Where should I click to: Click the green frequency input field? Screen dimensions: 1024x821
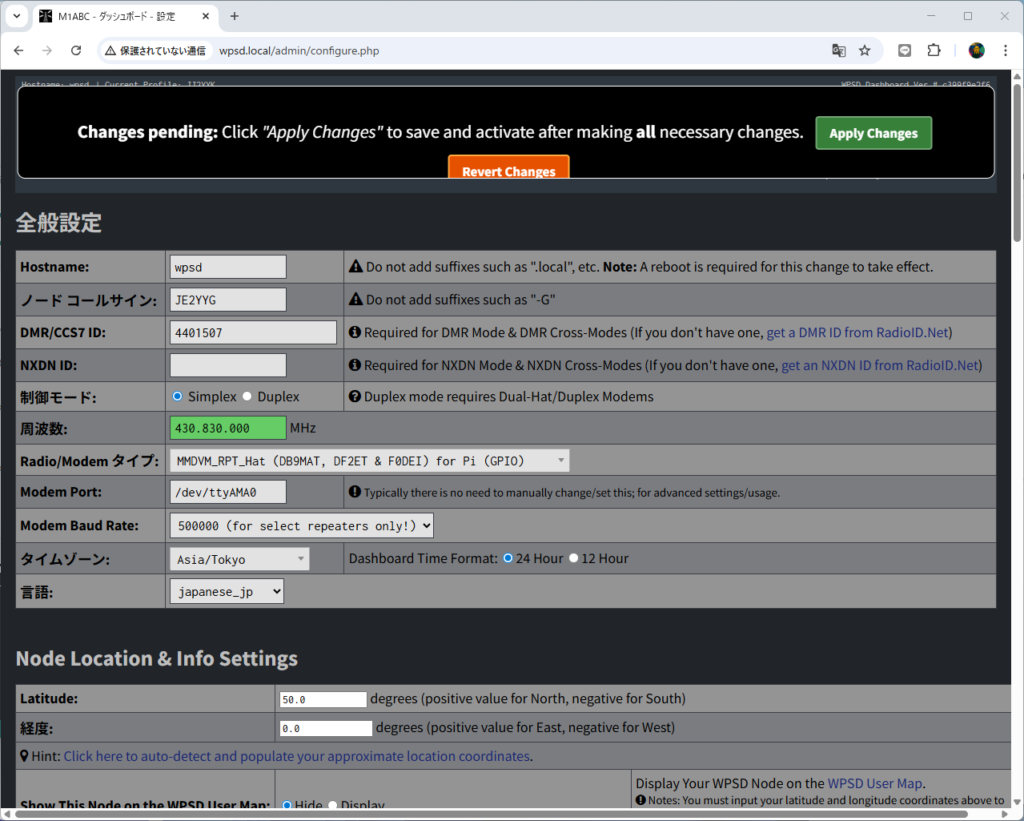pyautogui.click(x=228, y=428)
